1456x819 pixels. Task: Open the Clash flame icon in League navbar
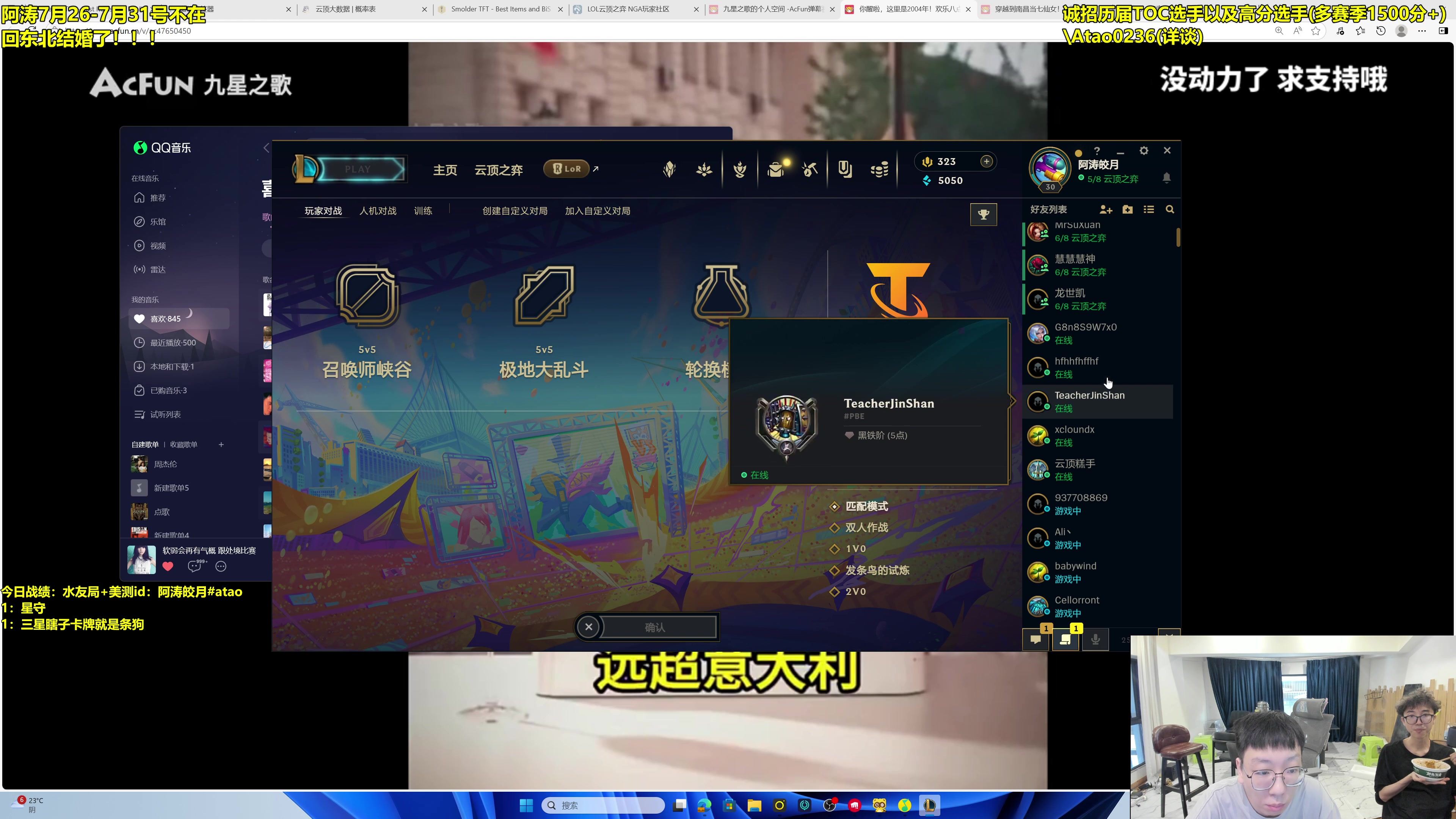[740, 169]
